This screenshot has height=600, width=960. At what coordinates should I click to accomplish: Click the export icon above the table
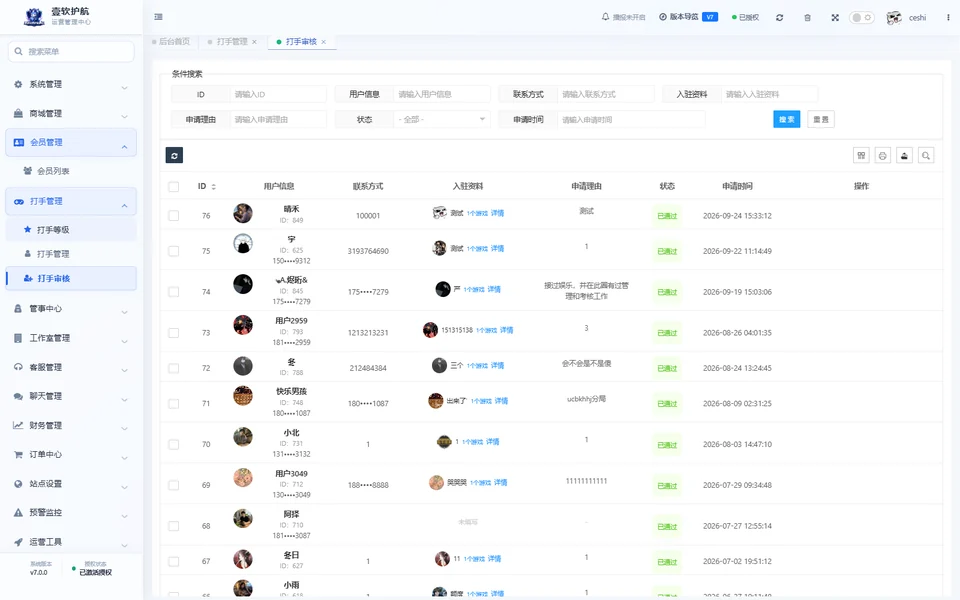pos(904,156)
